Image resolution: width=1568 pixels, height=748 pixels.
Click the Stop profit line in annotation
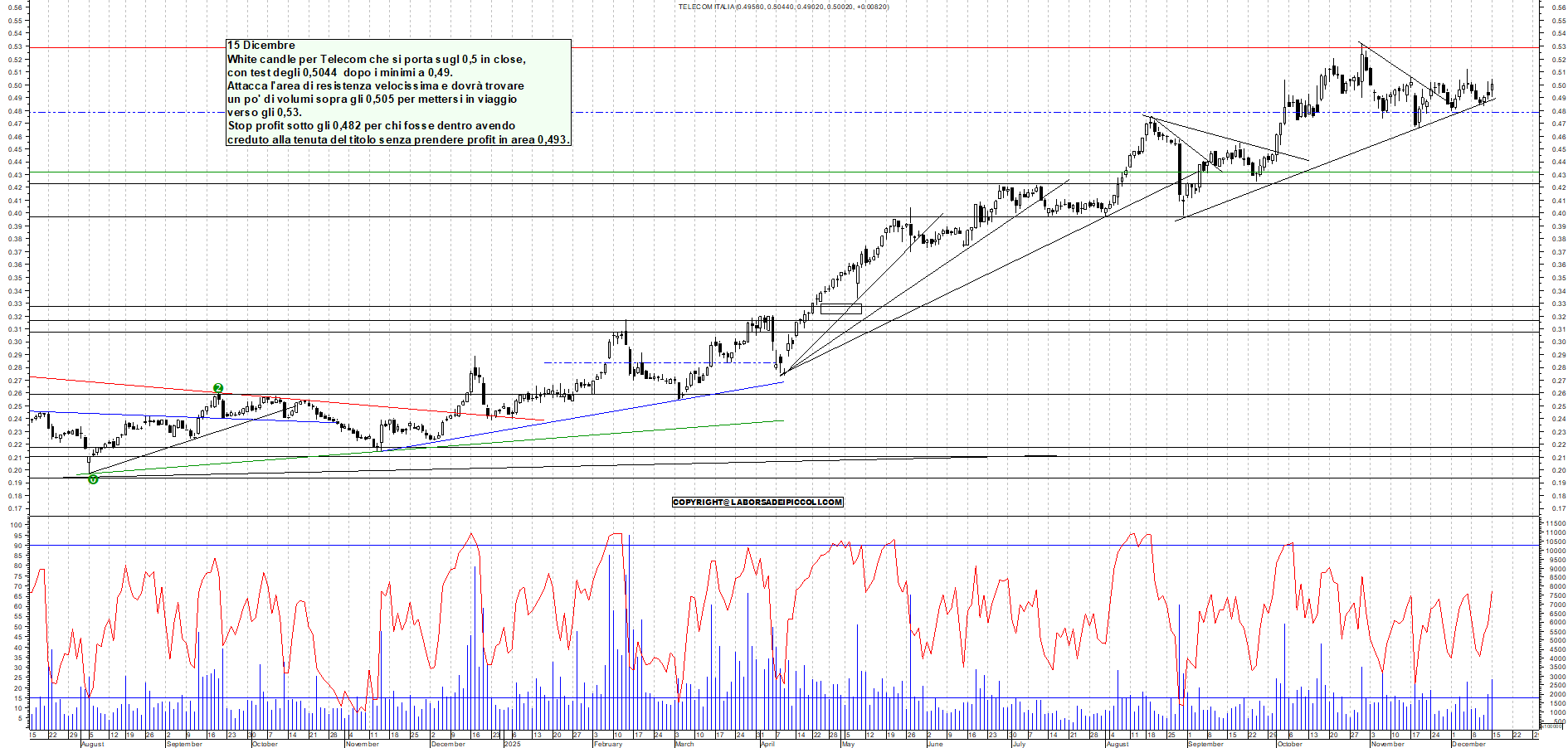click(371, 126)
